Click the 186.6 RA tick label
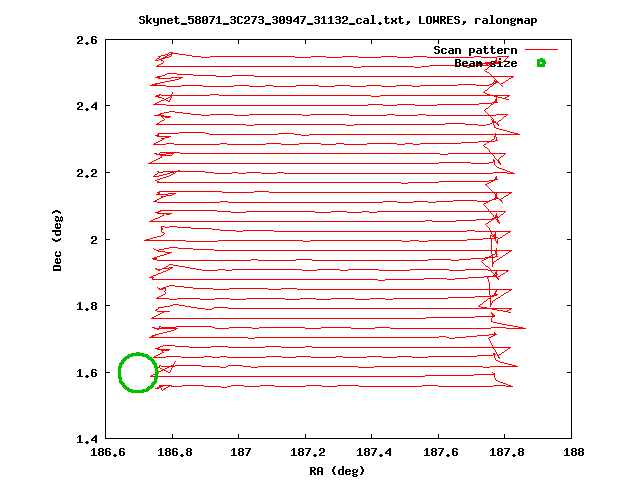 coord(107,452)
